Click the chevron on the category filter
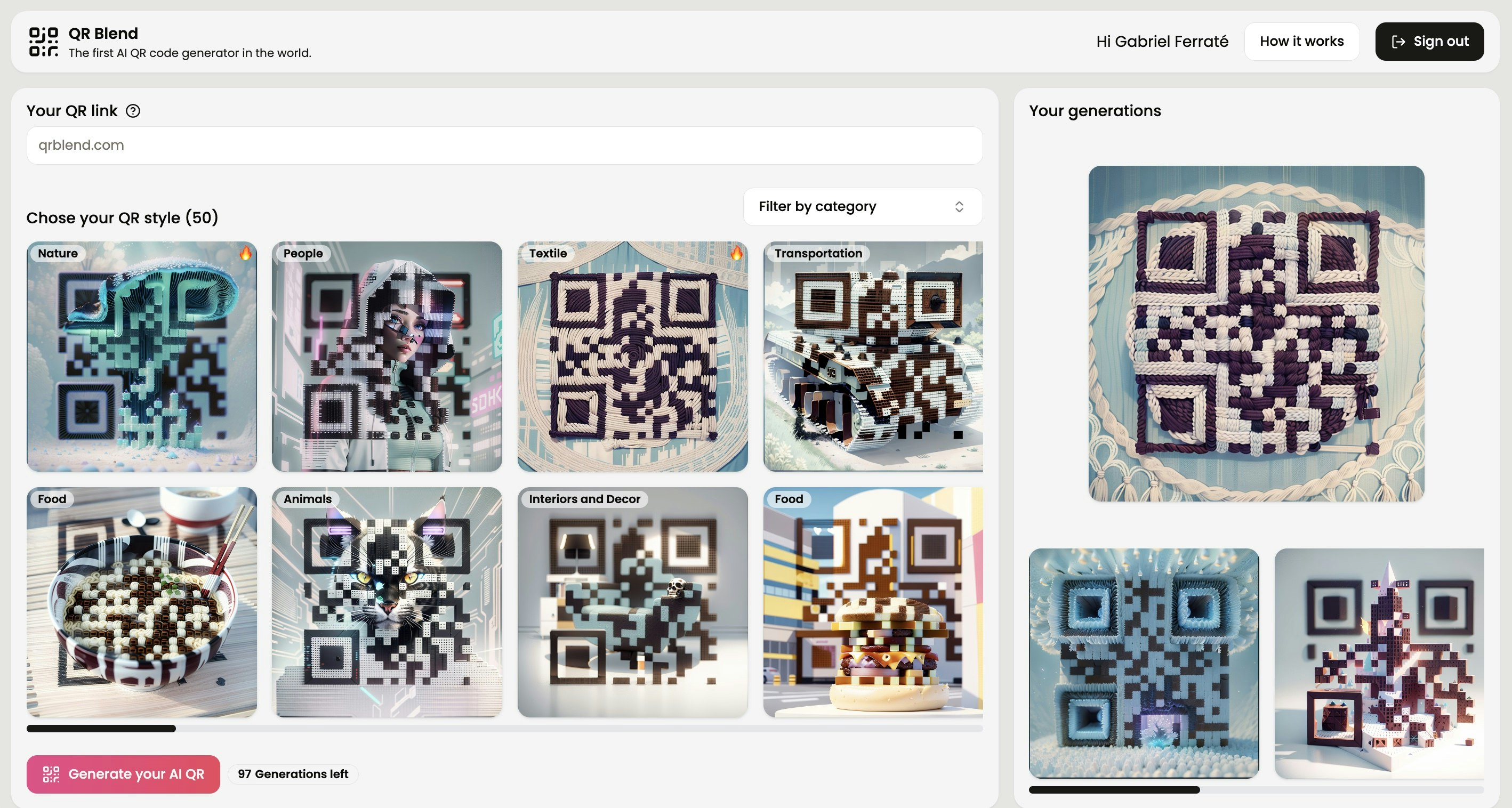Screen dimensions: 1512x808 click(959, 207)
